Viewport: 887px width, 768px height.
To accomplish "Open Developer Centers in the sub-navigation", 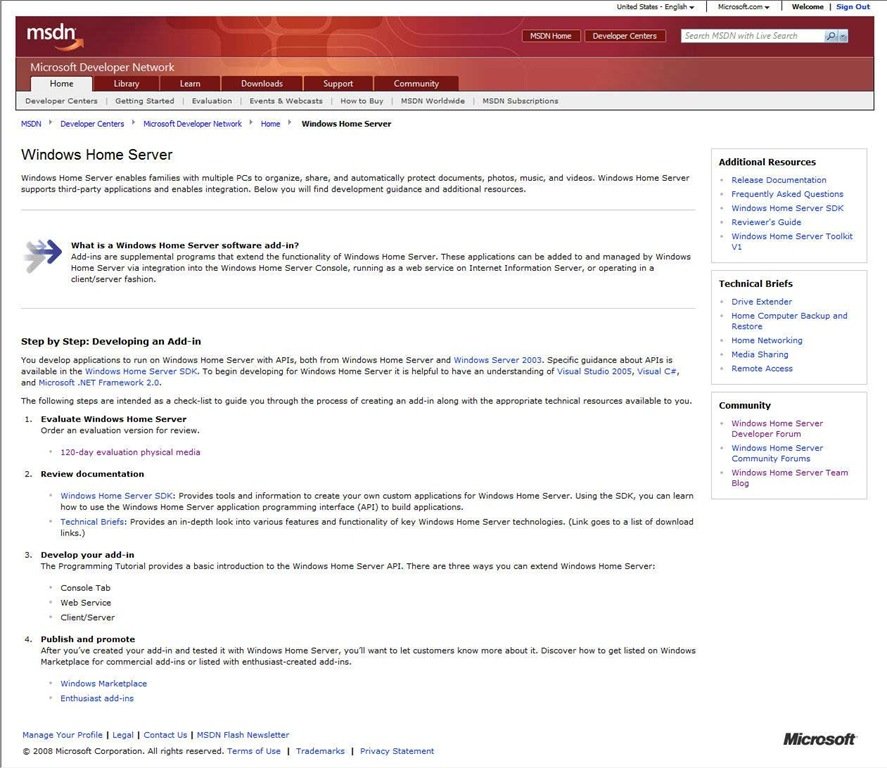I will 61,101.
